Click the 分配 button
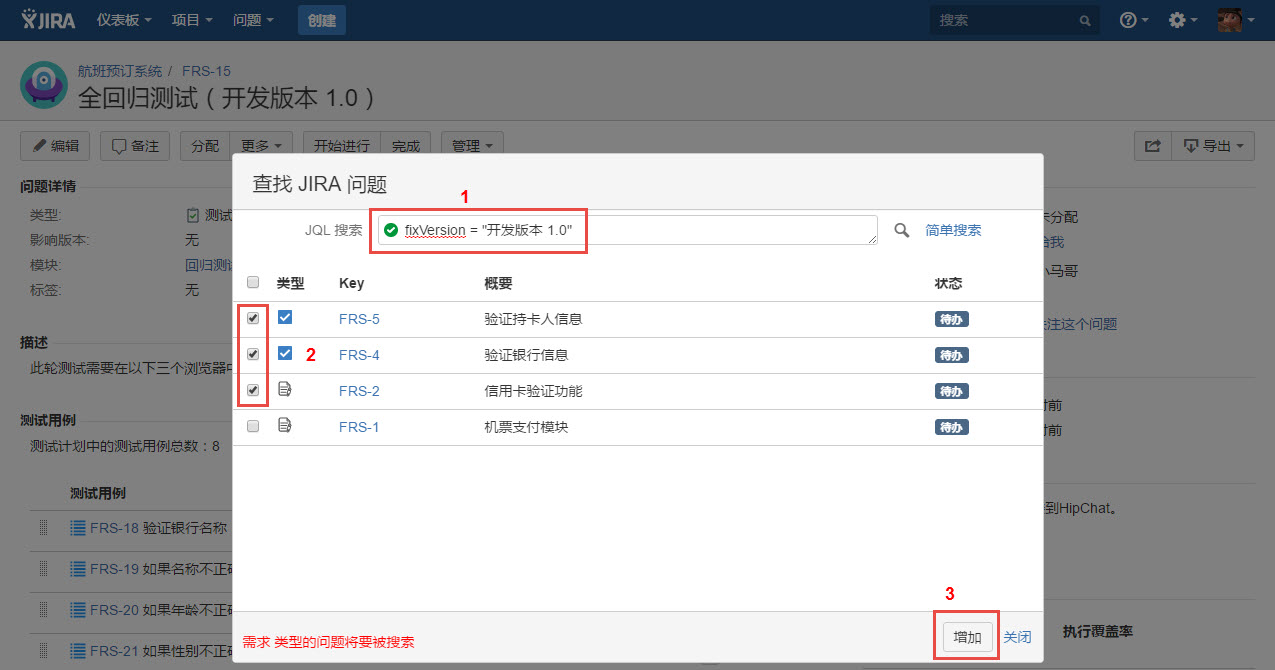Viewport: 1275px width, 670px height. pyautogui.click(x=205, y=146)
